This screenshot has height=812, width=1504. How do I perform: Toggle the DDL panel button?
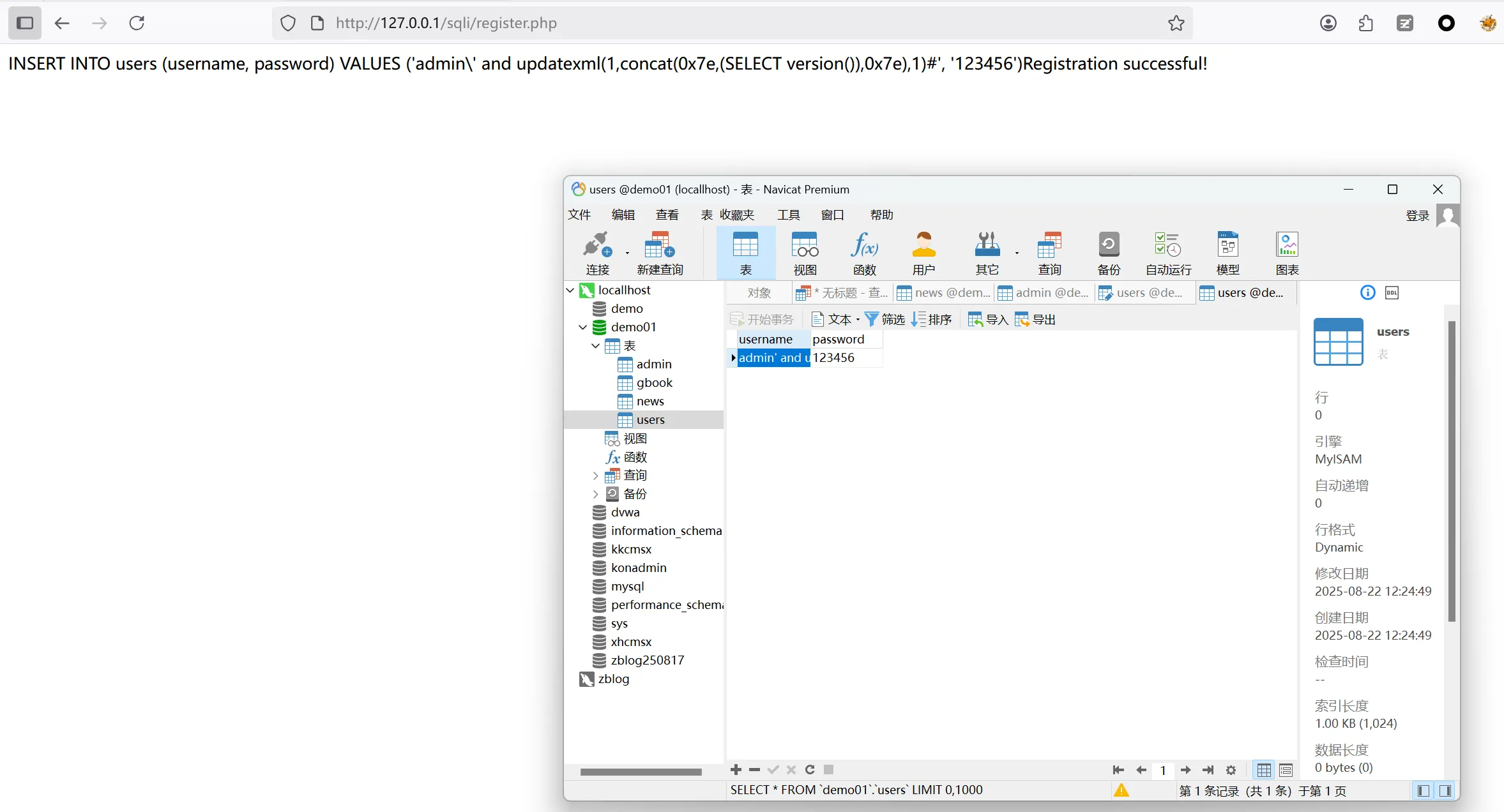1392,292
